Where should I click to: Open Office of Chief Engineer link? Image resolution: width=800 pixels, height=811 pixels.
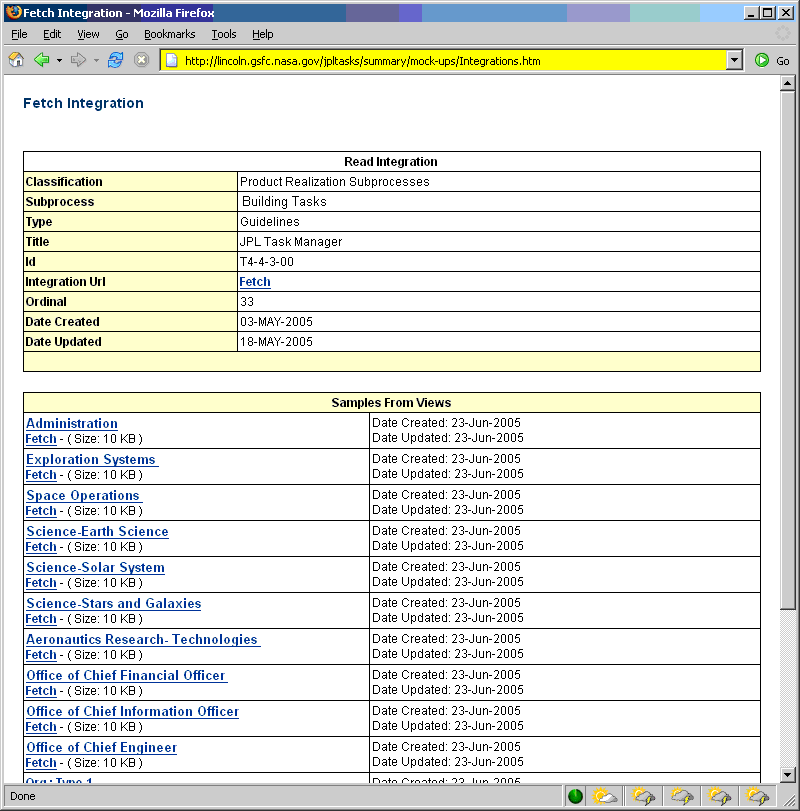tap(101, 747)
